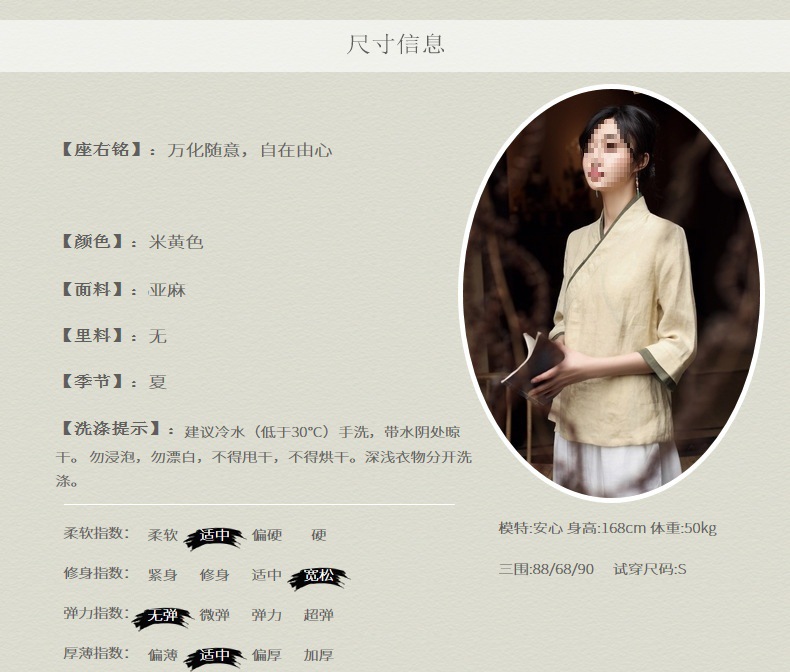
Task: Click the 洗涤提示 washing tips label
Action: click(110, 429)
